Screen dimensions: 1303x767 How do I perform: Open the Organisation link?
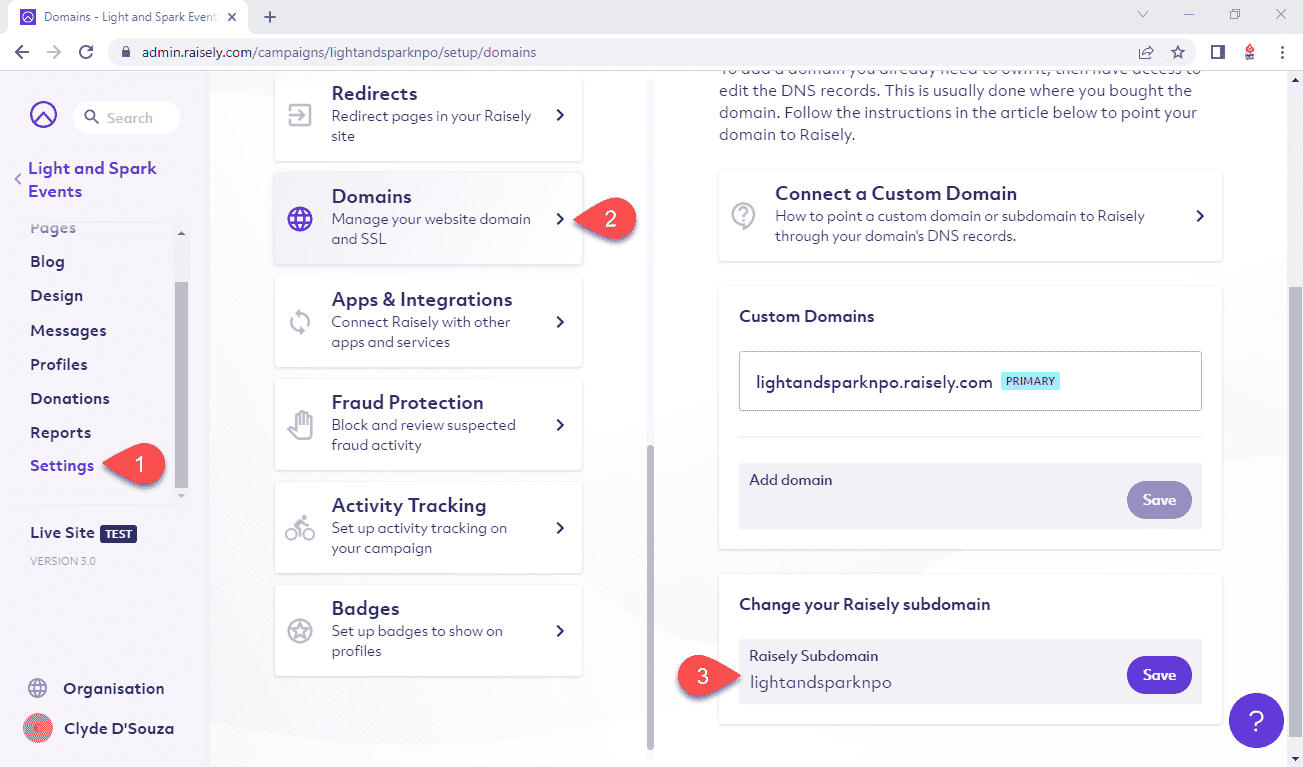point(113,688)
